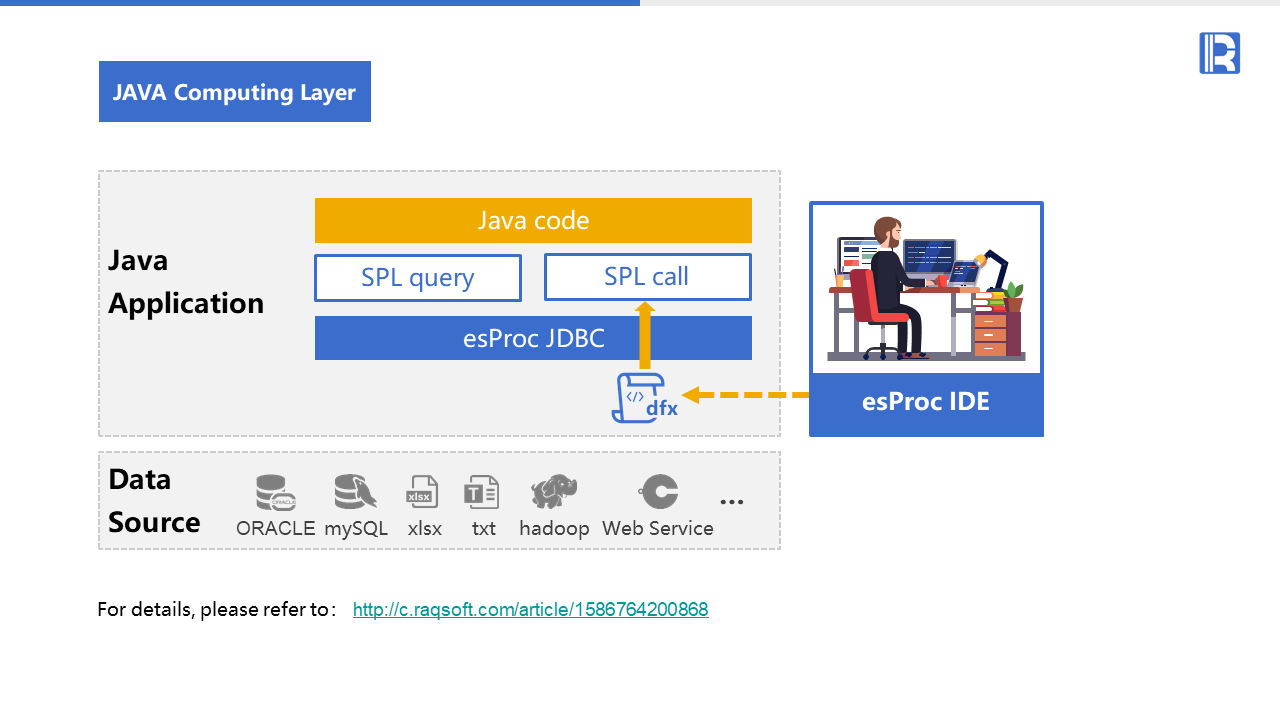The height and width of the screenshot is (720, 1280).
Task: Click the SPL query box
Action: click(x=418, y=278)
